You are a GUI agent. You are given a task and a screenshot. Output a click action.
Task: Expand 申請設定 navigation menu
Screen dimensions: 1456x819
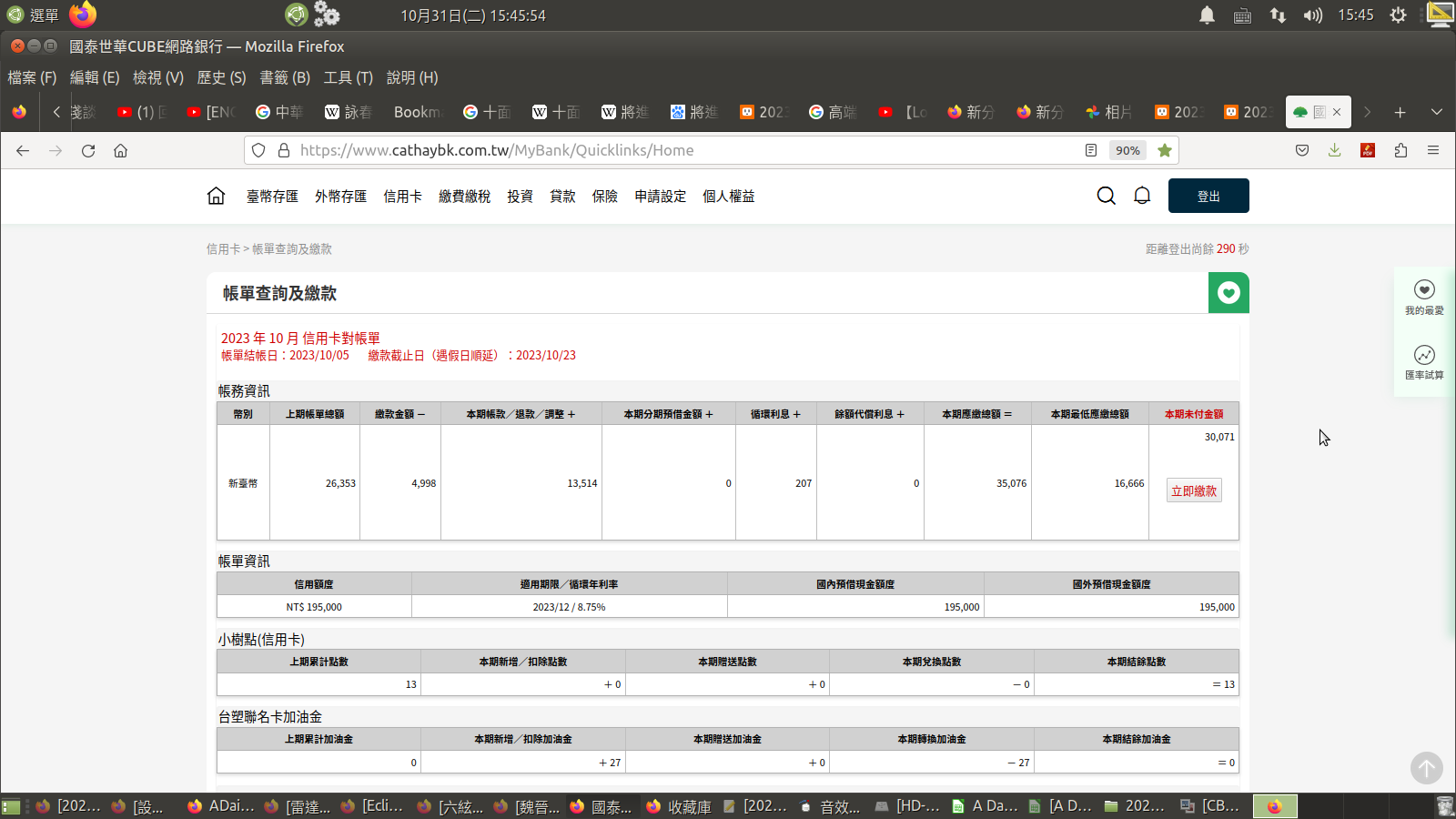(660, 196)
